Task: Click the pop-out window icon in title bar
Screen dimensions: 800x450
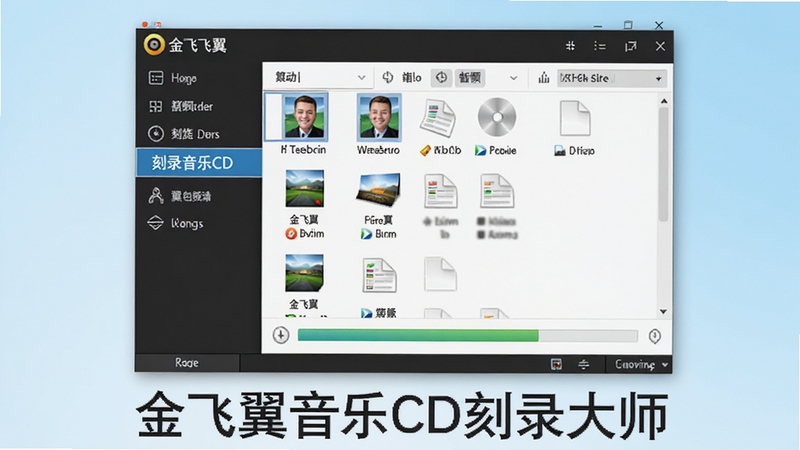Action: (x=631, y=46)
